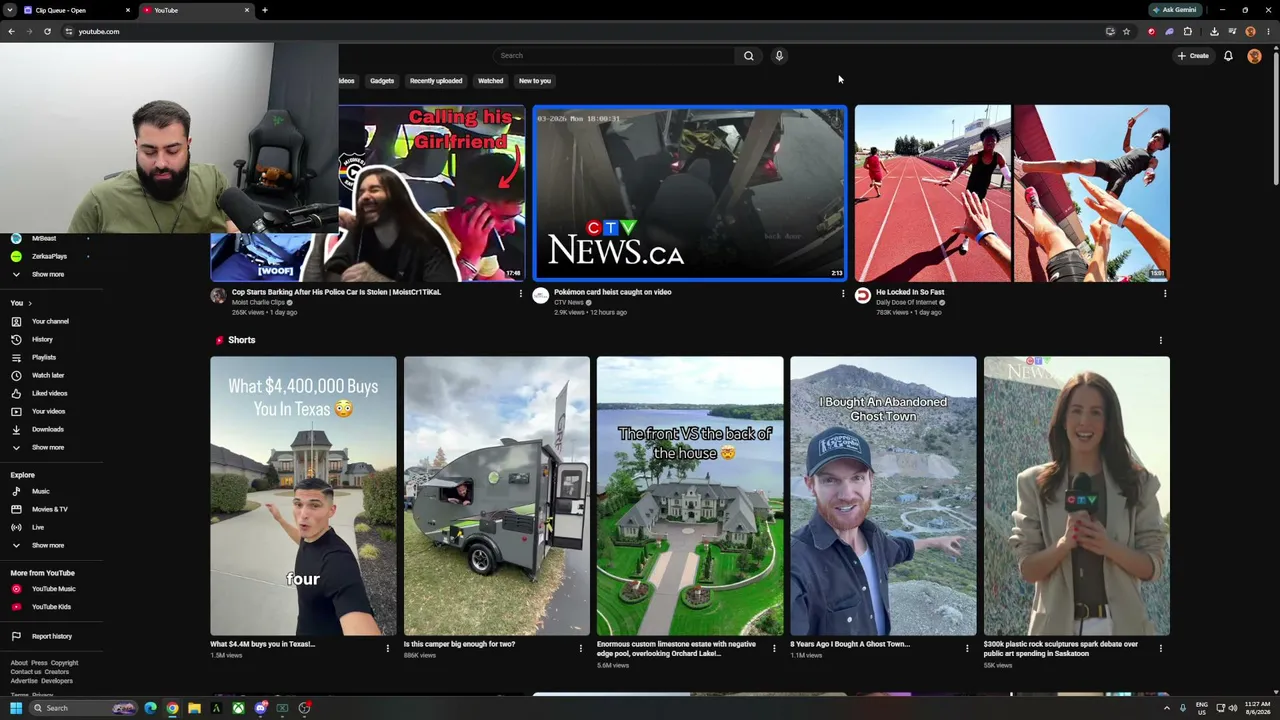Open the new tab plus button
1280x720 pixels.
click(265, 10)
